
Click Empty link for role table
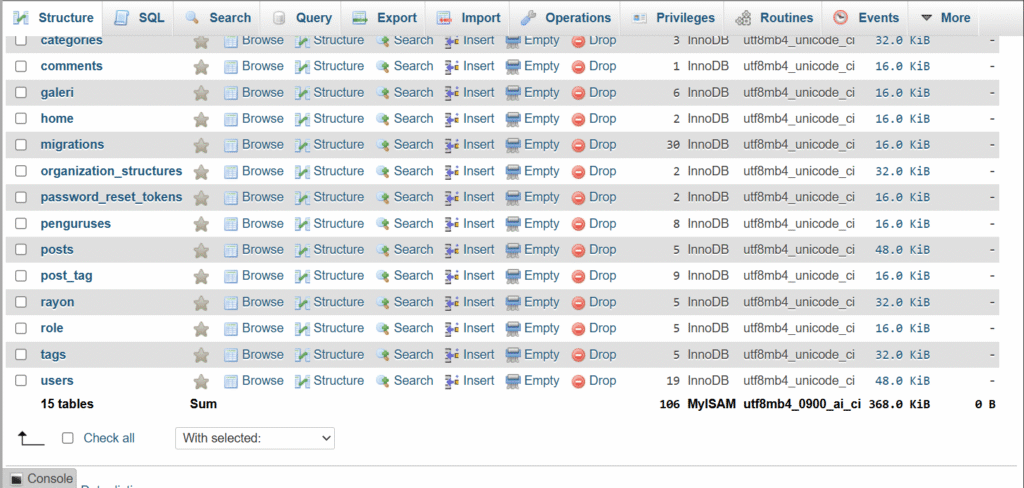tap(541, 329)
